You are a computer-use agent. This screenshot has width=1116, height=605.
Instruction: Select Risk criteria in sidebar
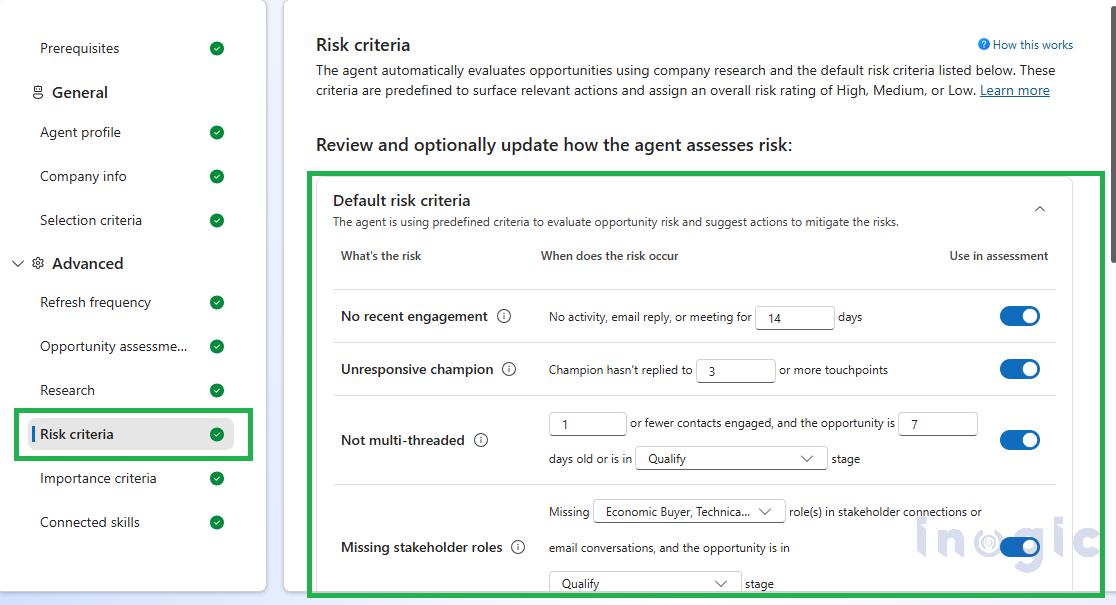pyautogui.click(x=132, y=434)
